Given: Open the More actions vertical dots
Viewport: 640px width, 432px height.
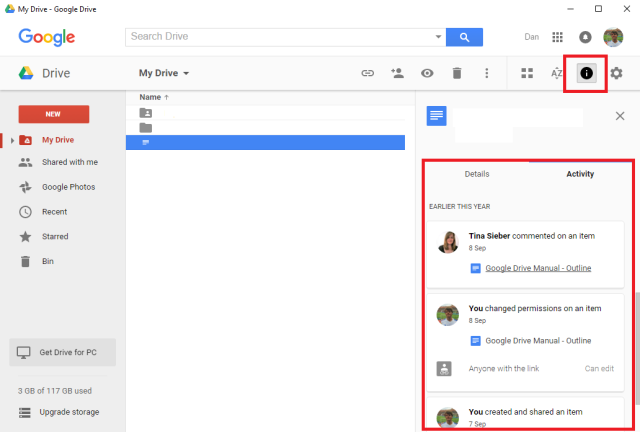Looking at the screenshot, I should (x=487, y=73).
